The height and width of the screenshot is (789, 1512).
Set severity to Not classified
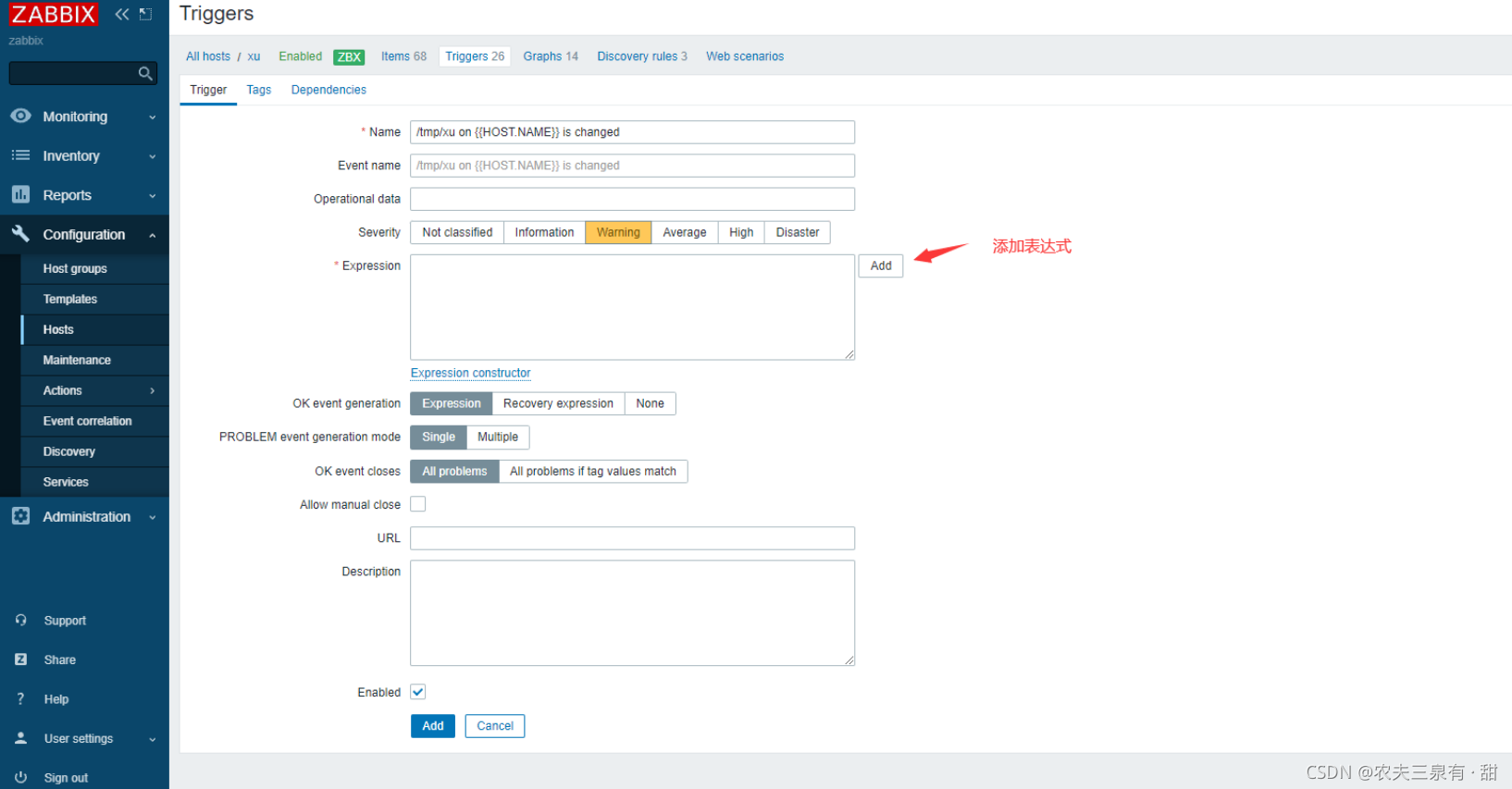pyautogui.click(x=457, y=232)
